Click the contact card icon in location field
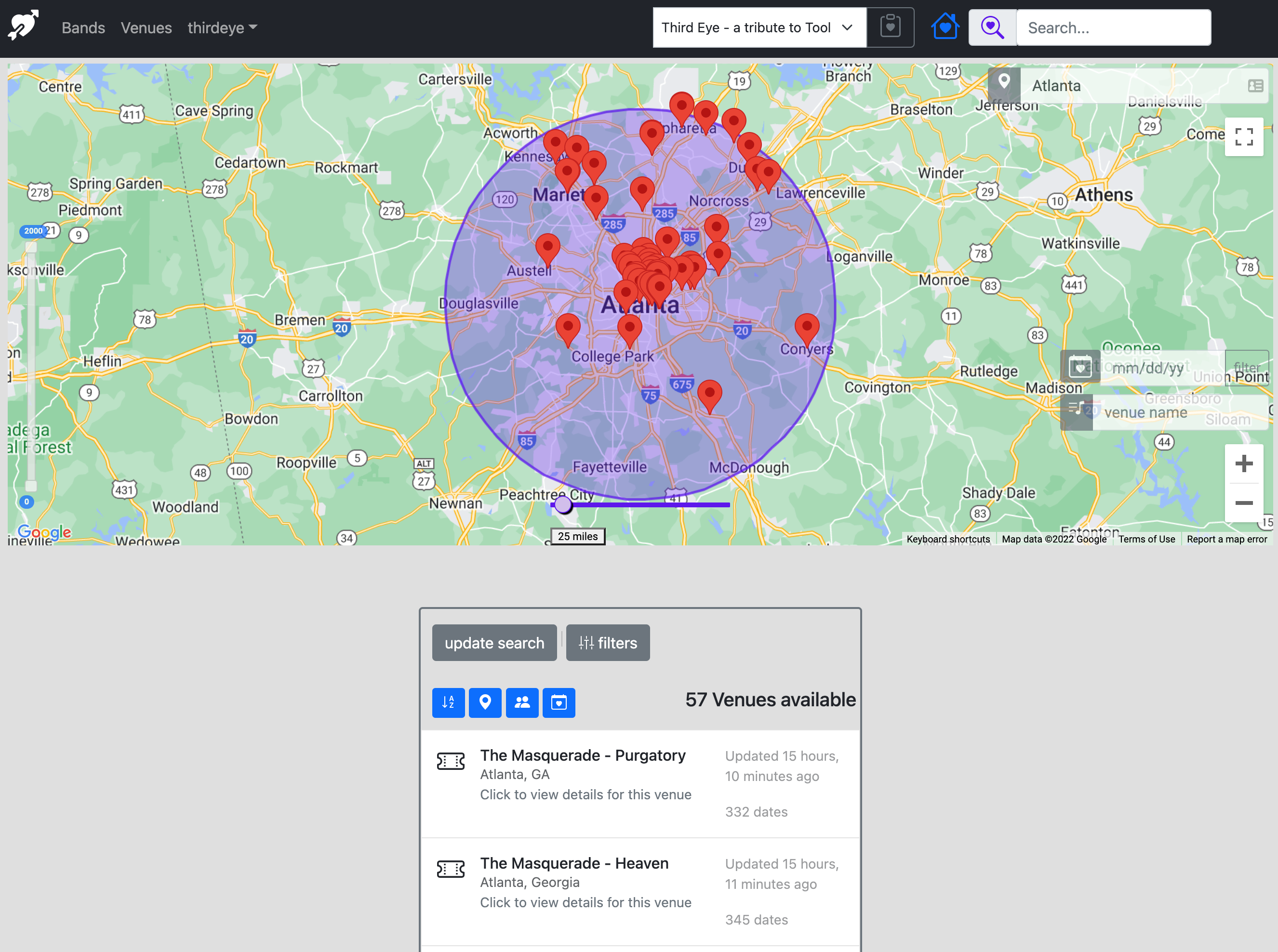This screenshot has width=1278, height=952. tap(1255, 86)
